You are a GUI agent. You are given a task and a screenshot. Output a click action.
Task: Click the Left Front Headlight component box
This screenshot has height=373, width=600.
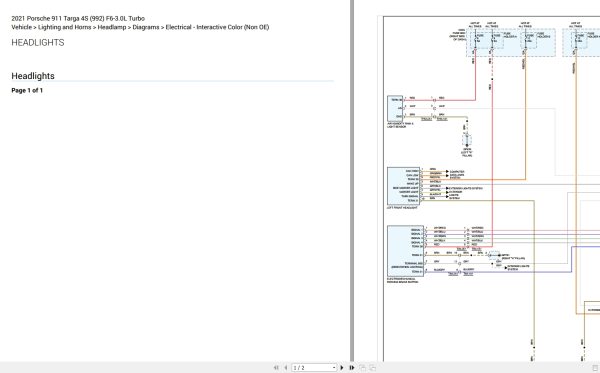(x=403, y=186)
